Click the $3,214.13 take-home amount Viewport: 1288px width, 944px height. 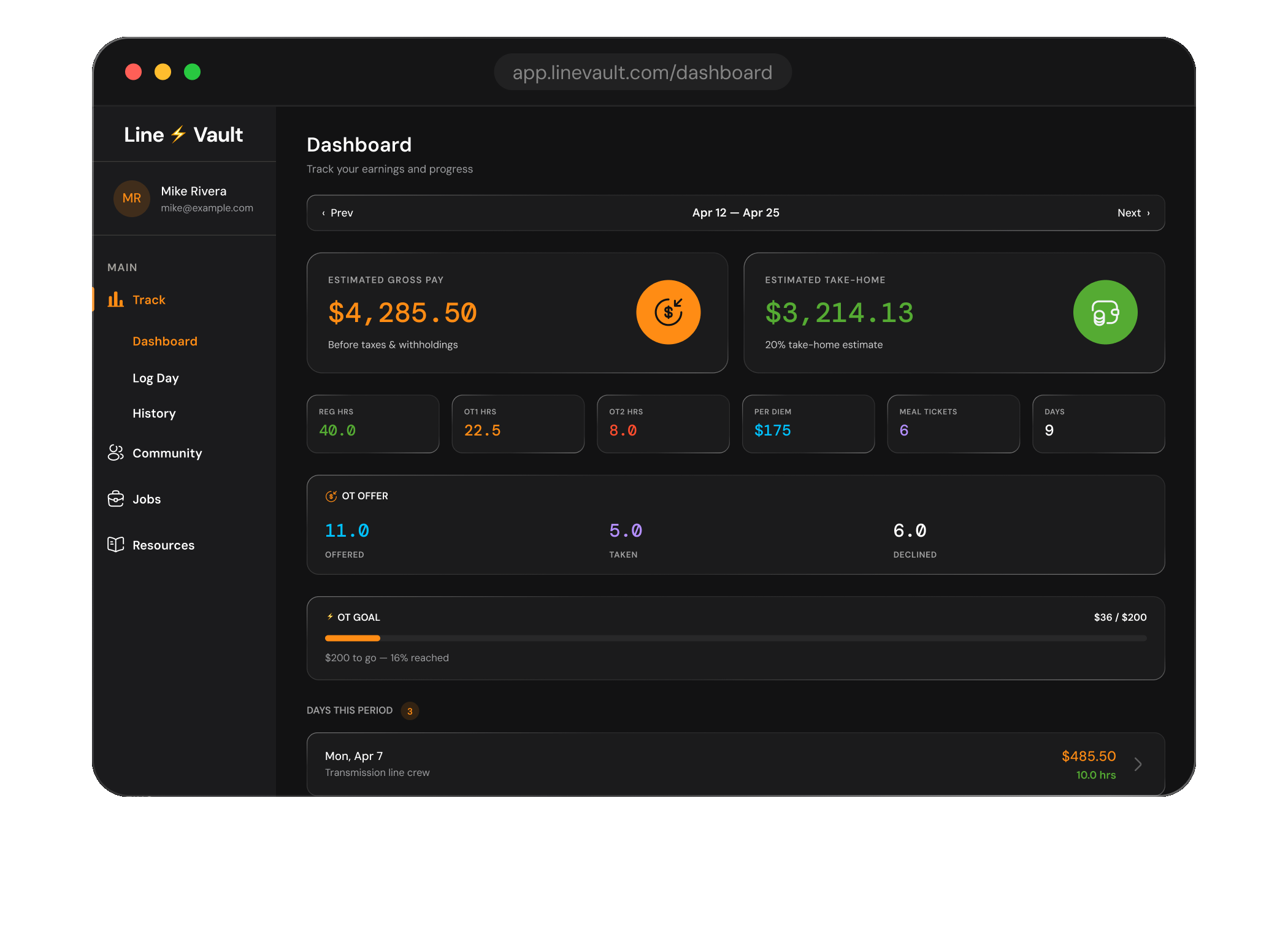839,313
